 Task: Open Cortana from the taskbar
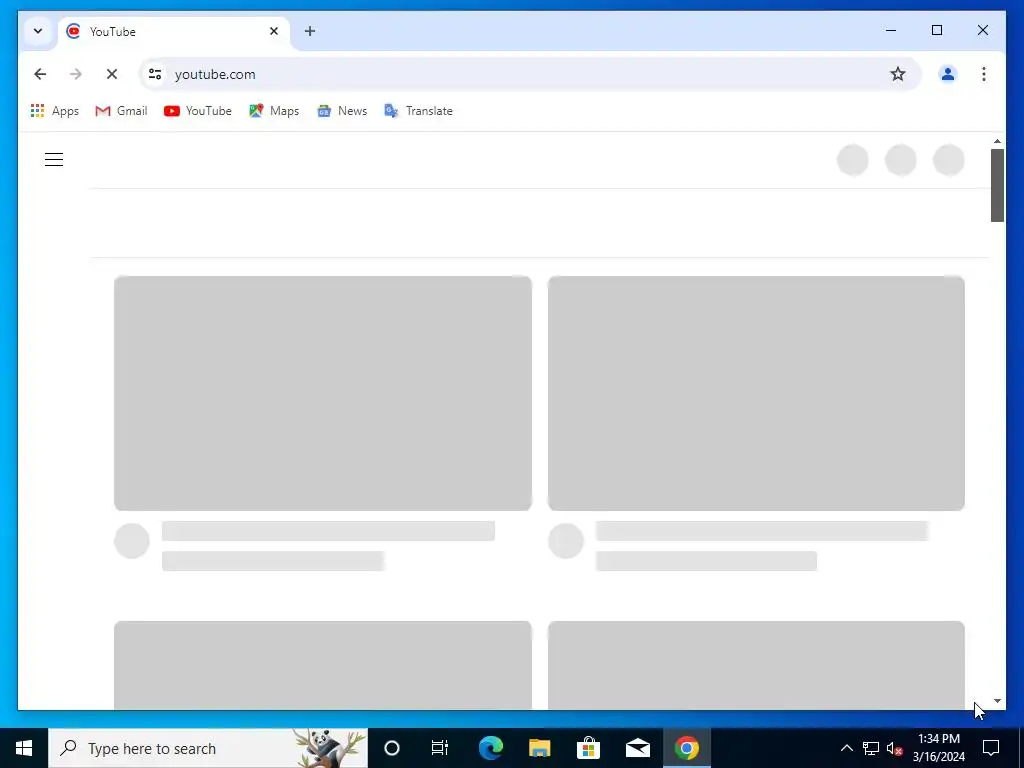click(x=392, y=748)
